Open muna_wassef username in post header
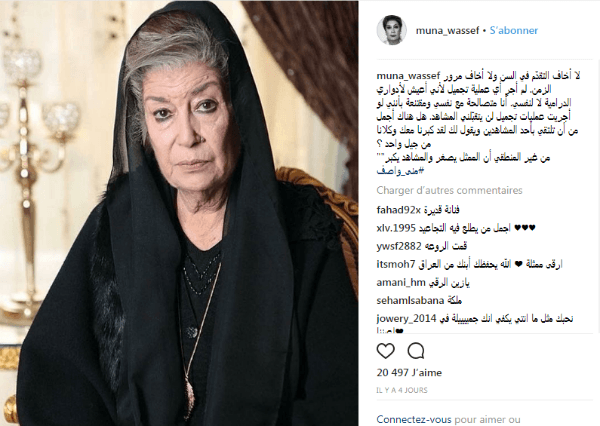This screenshot has height=426, width=600. click(447, 31)
